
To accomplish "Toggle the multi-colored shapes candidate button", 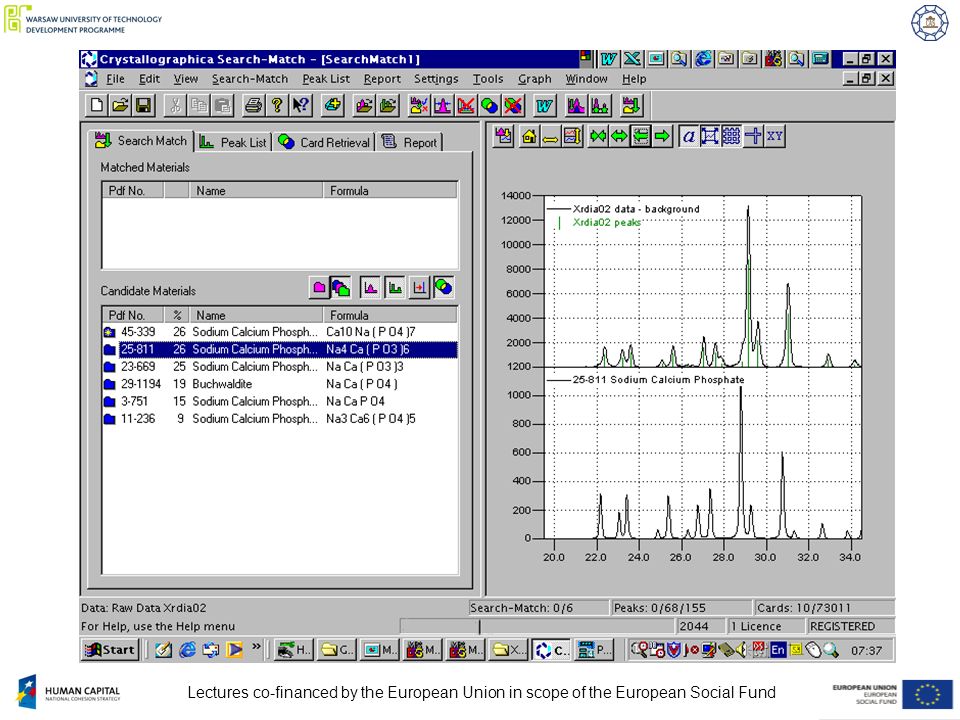I will click(340, 287).
